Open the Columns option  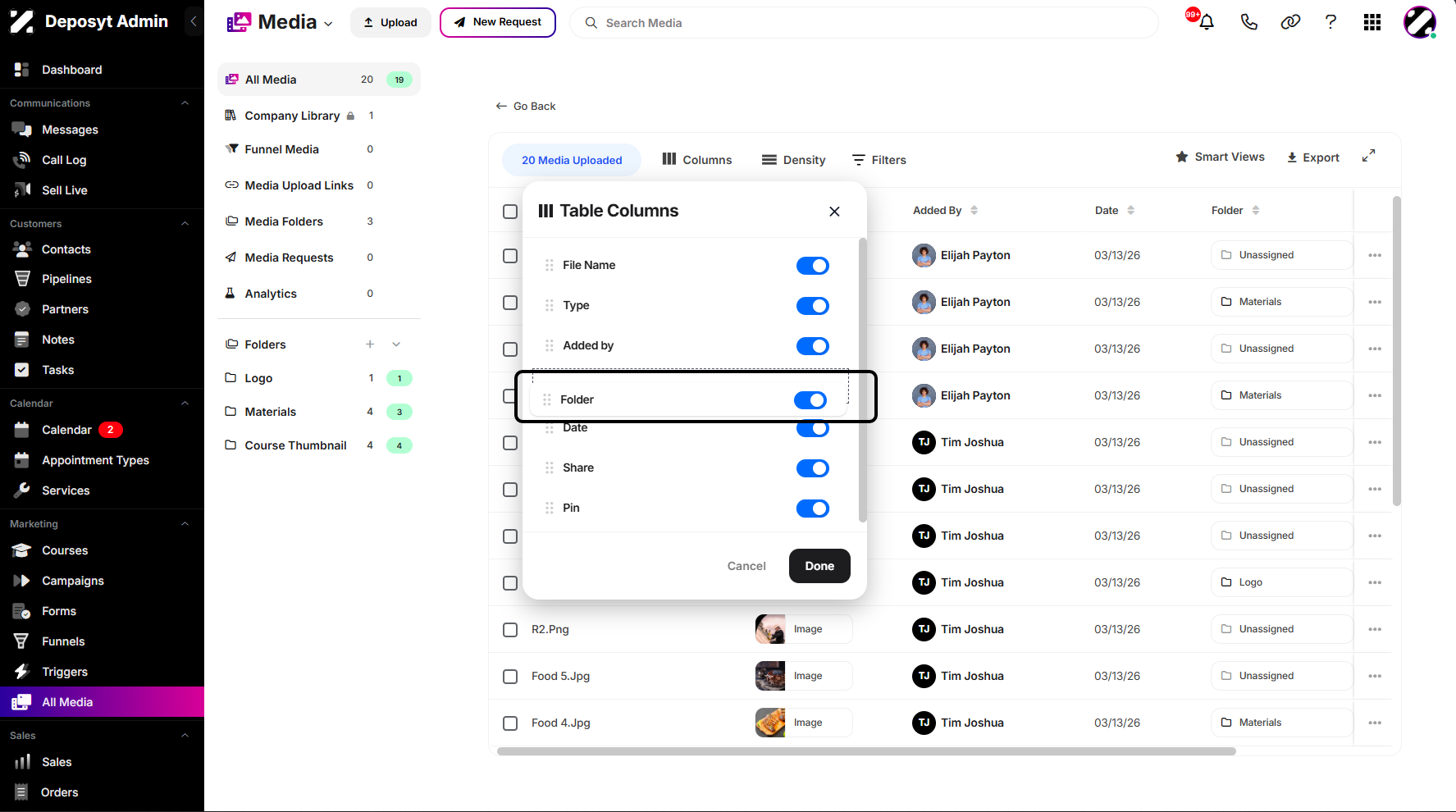pos(697,160)
